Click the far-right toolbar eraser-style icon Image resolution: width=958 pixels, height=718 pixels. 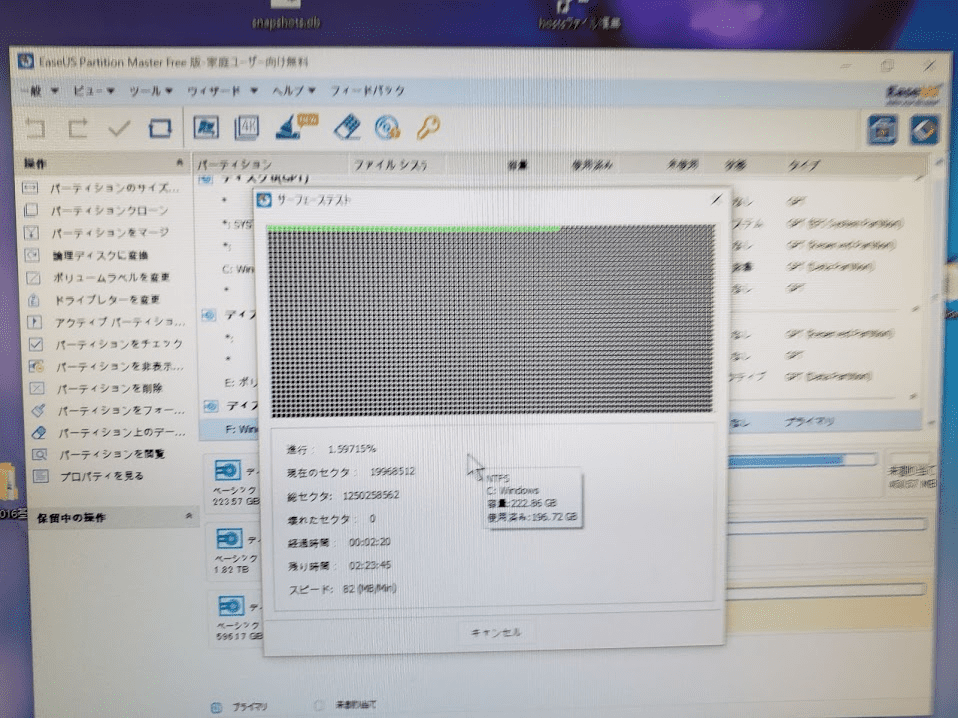[x=924, y=130]
